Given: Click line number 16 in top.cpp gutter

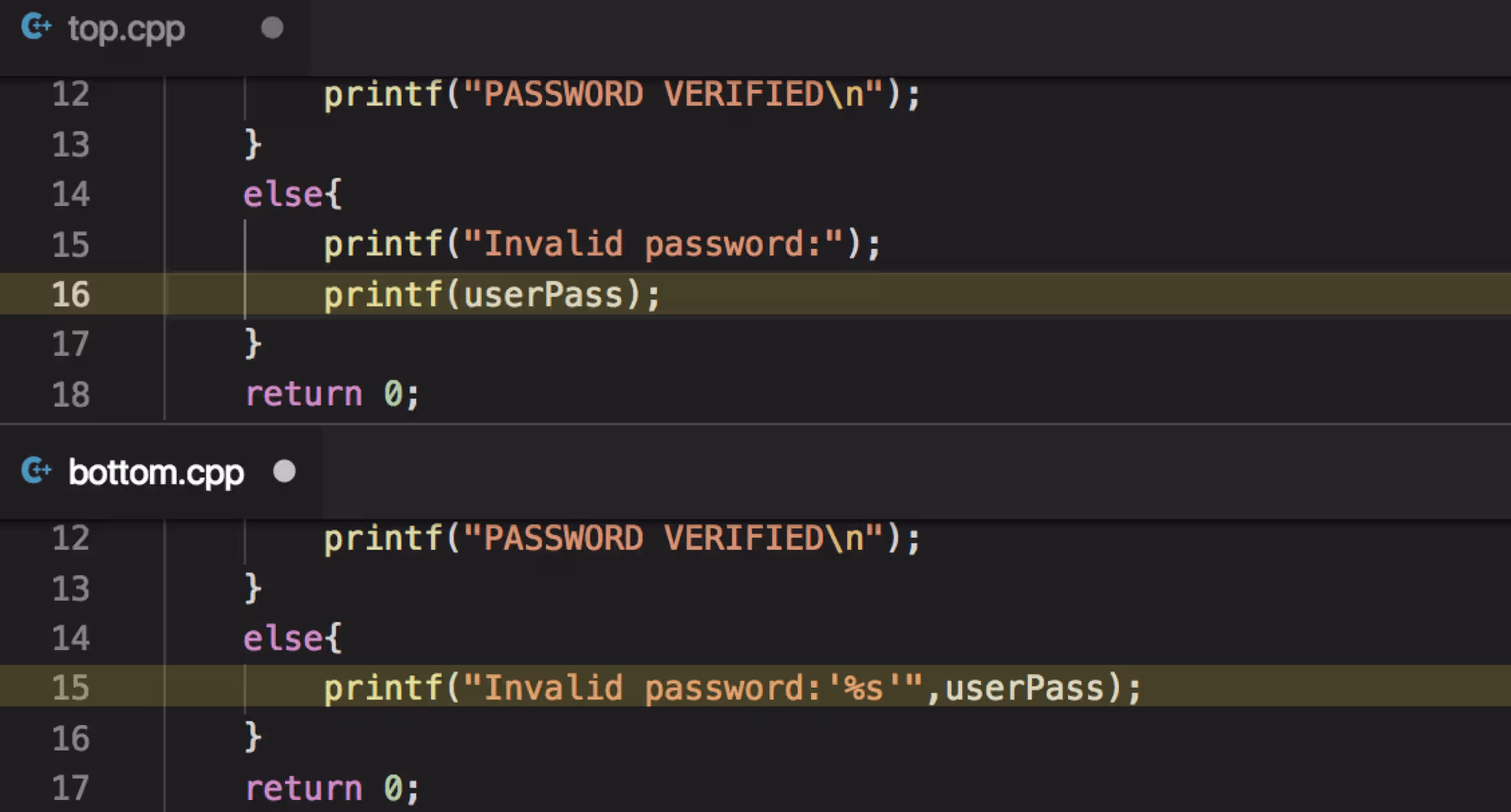Looking at the screenshot, I should click(x=71, y=294).
